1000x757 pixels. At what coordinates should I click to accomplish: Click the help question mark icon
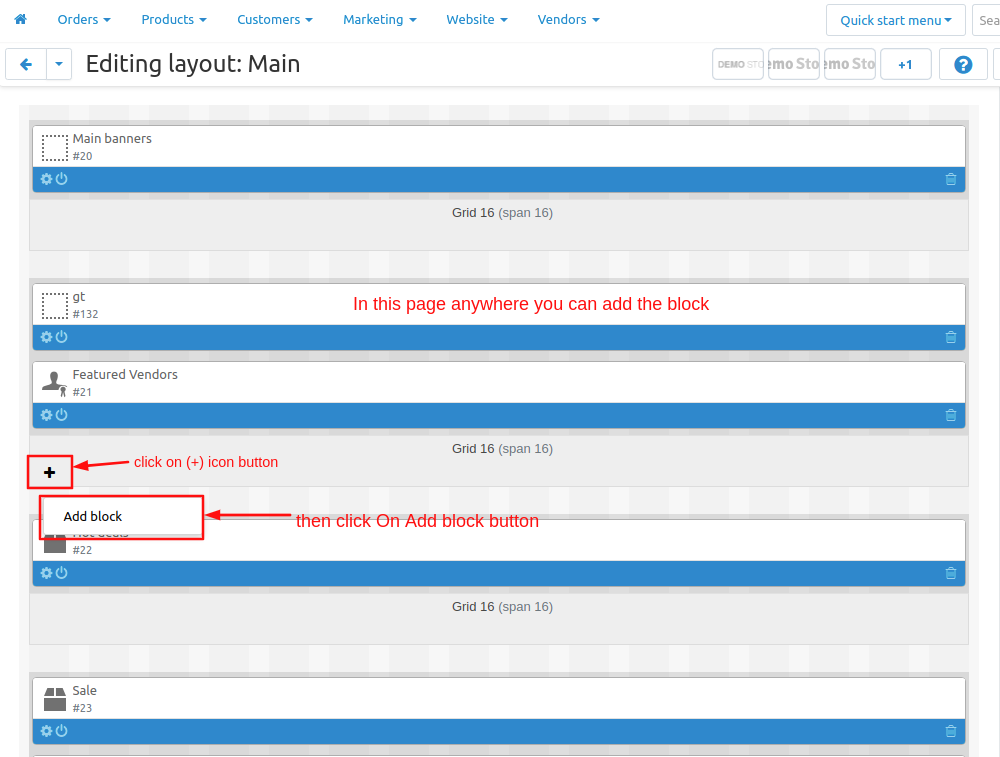[x=963, y=64]
